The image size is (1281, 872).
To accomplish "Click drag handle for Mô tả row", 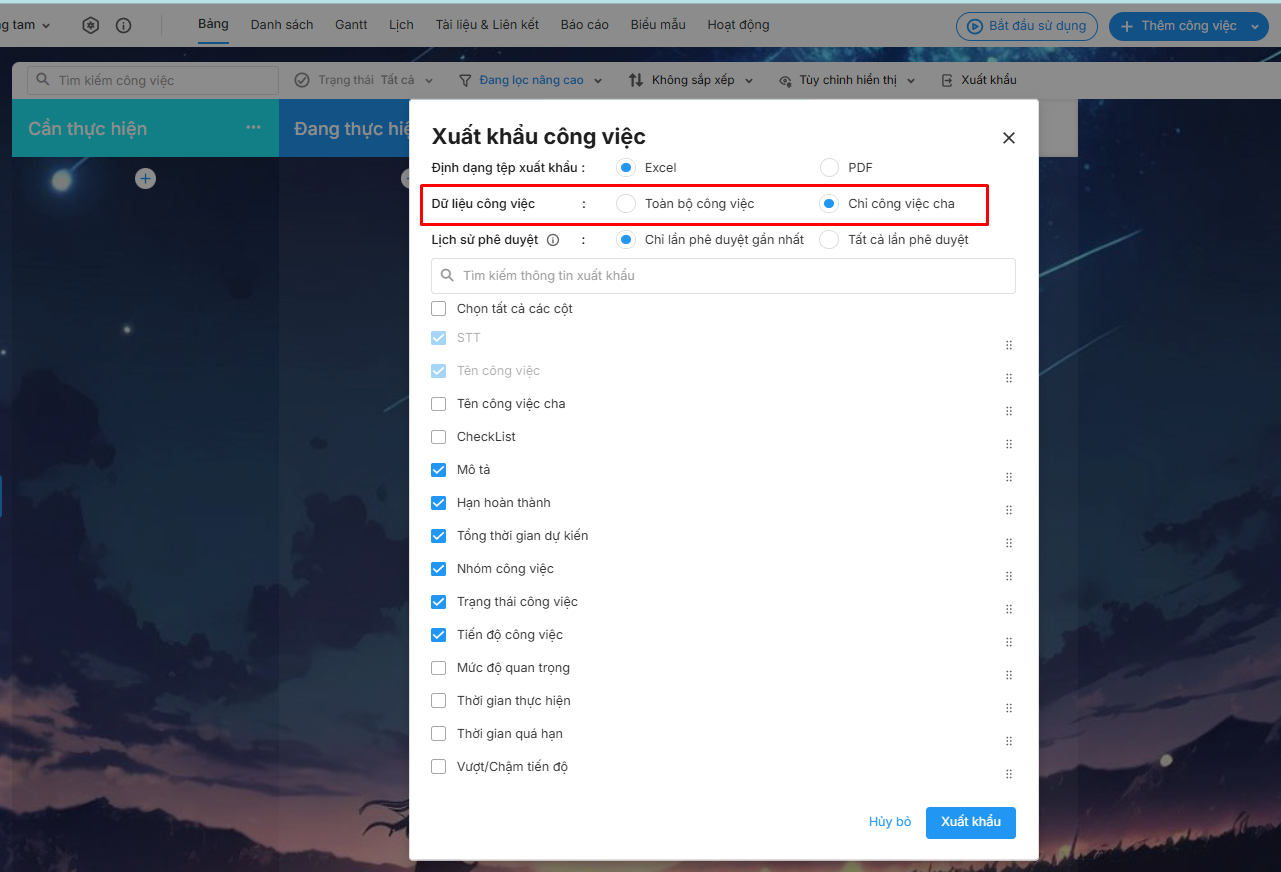I will pyautogui.click(x=1009, y=477).
